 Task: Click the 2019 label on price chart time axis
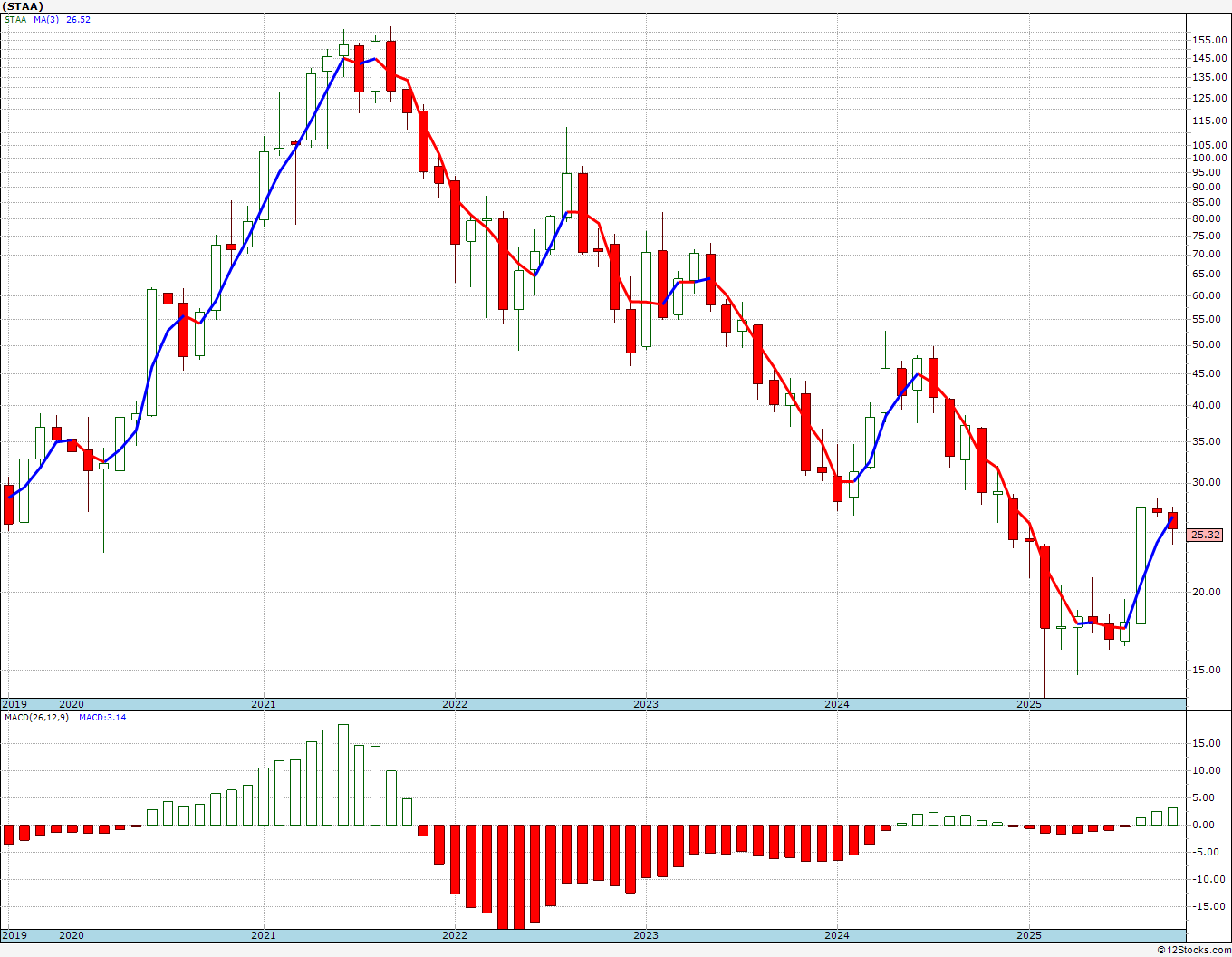point(14,704)
